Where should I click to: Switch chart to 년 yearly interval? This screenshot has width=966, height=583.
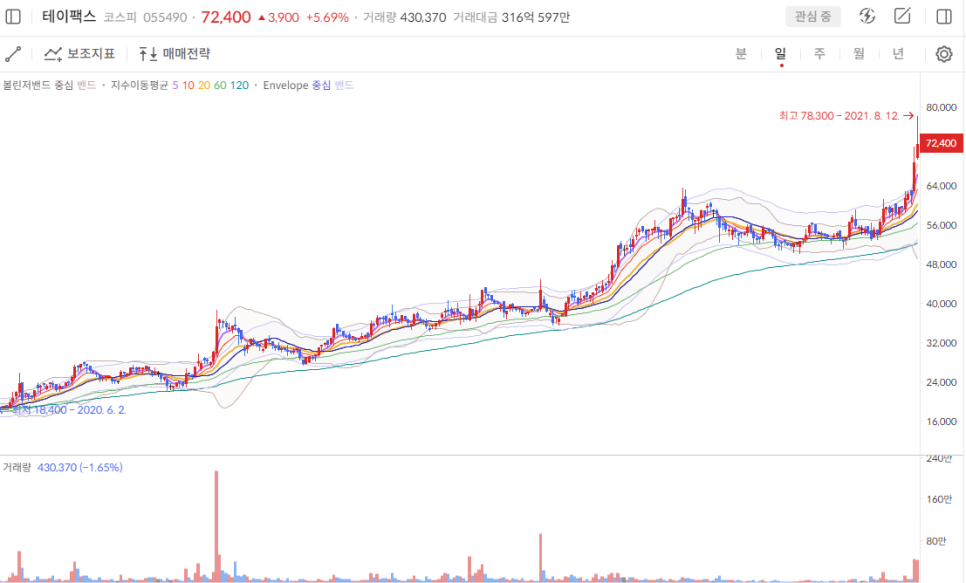pos(898,54)
